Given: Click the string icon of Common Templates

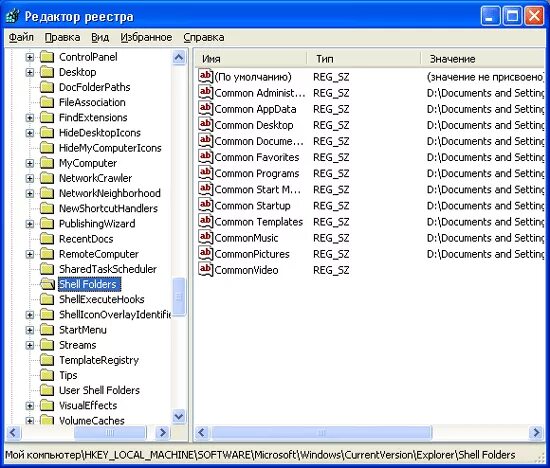Looking at the screenshot, I should tap(206, 221).
